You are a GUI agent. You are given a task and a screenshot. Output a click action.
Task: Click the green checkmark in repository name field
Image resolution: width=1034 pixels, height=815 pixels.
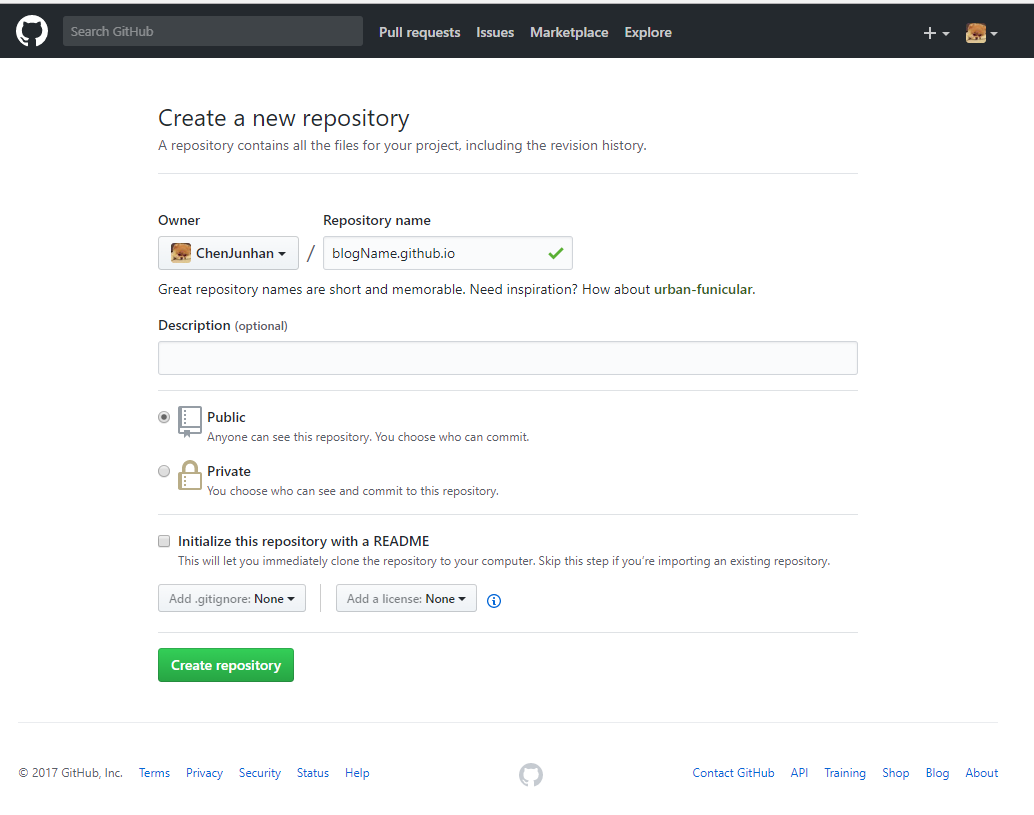pos(556,253)
